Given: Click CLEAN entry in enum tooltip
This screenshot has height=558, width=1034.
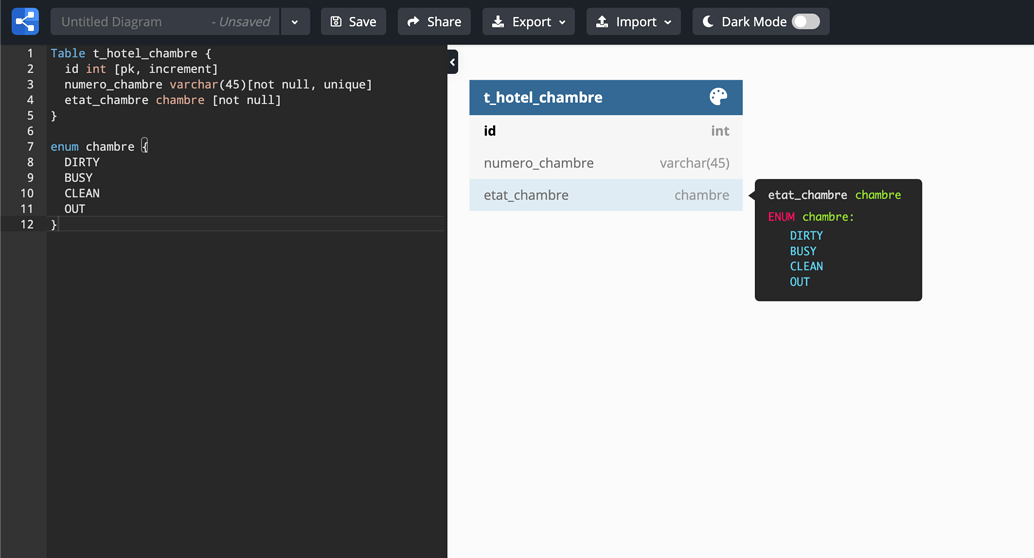Looking at the screenshot, I should [x=806, y=266].
